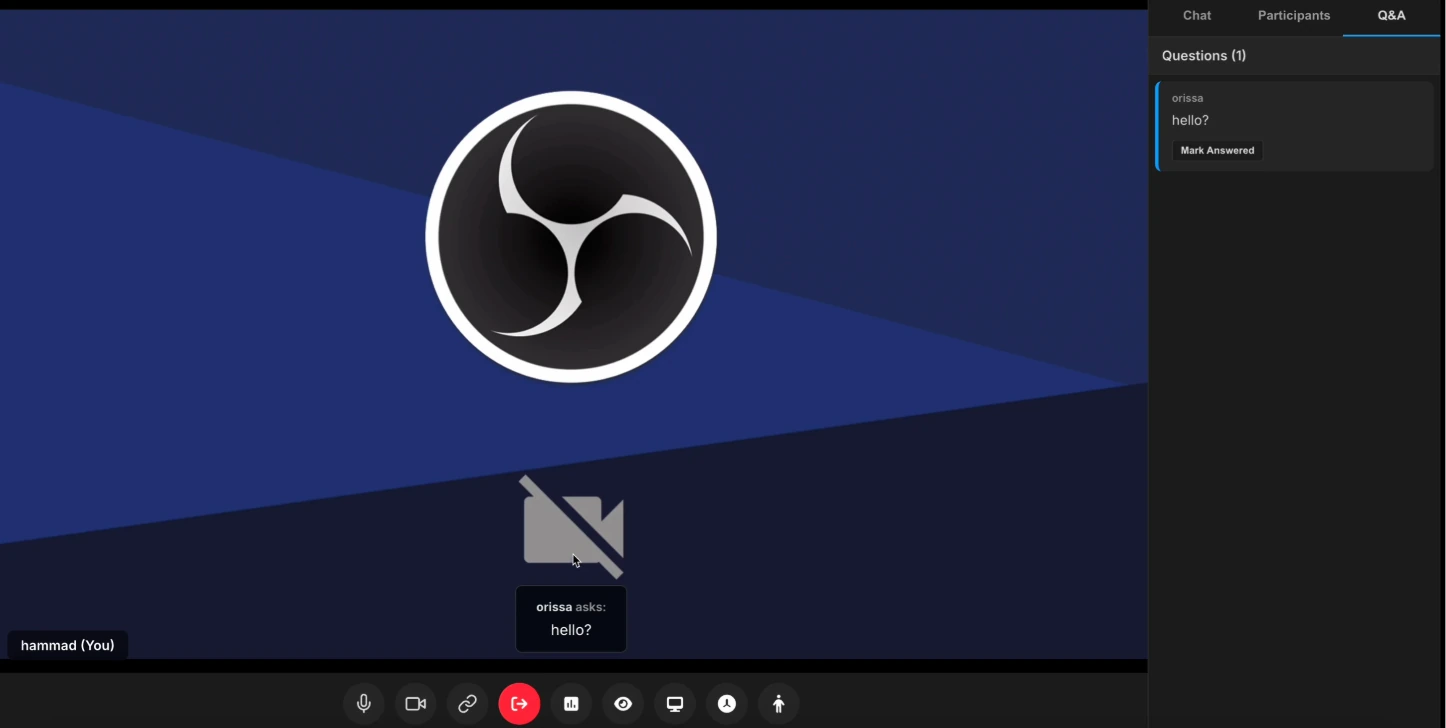Open the Participants tab
The height and width of the screenshot is (728, 1446).
(x=1294, y=16)
